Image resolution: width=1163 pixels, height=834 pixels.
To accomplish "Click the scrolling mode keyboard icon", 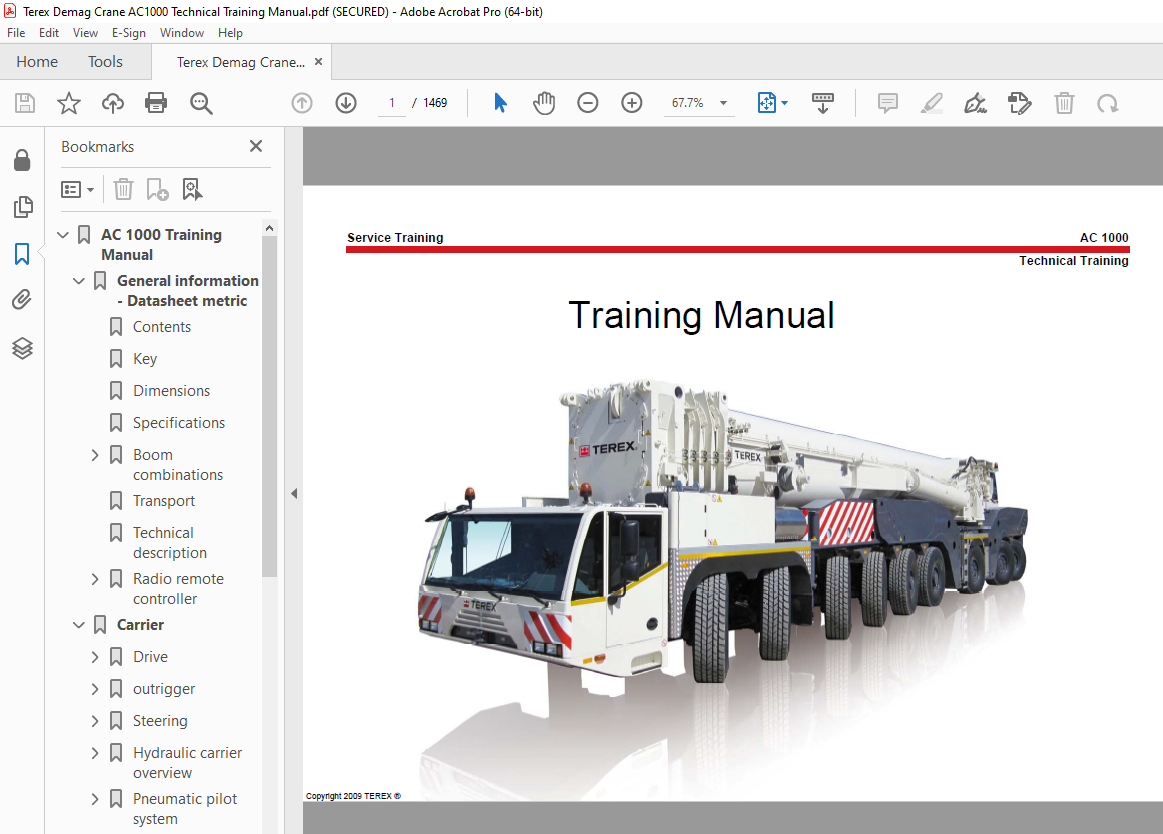I will coord(823,103).
